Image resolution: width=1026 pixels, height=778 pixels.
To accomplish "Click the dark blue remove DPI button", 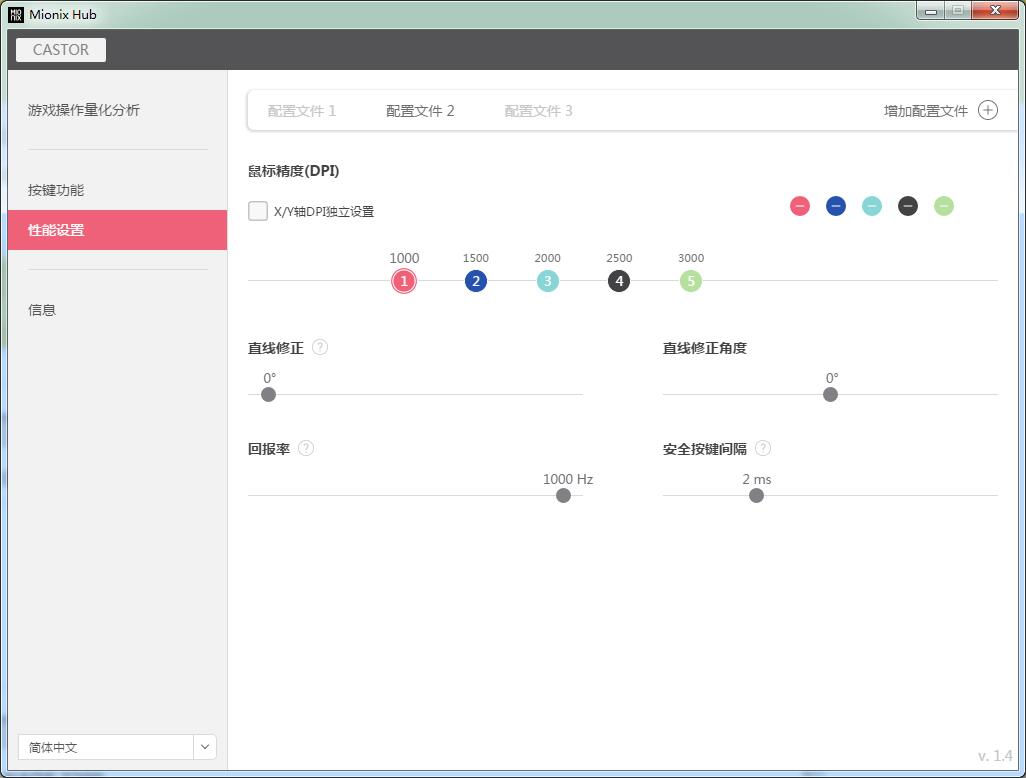I will point(836,206).
